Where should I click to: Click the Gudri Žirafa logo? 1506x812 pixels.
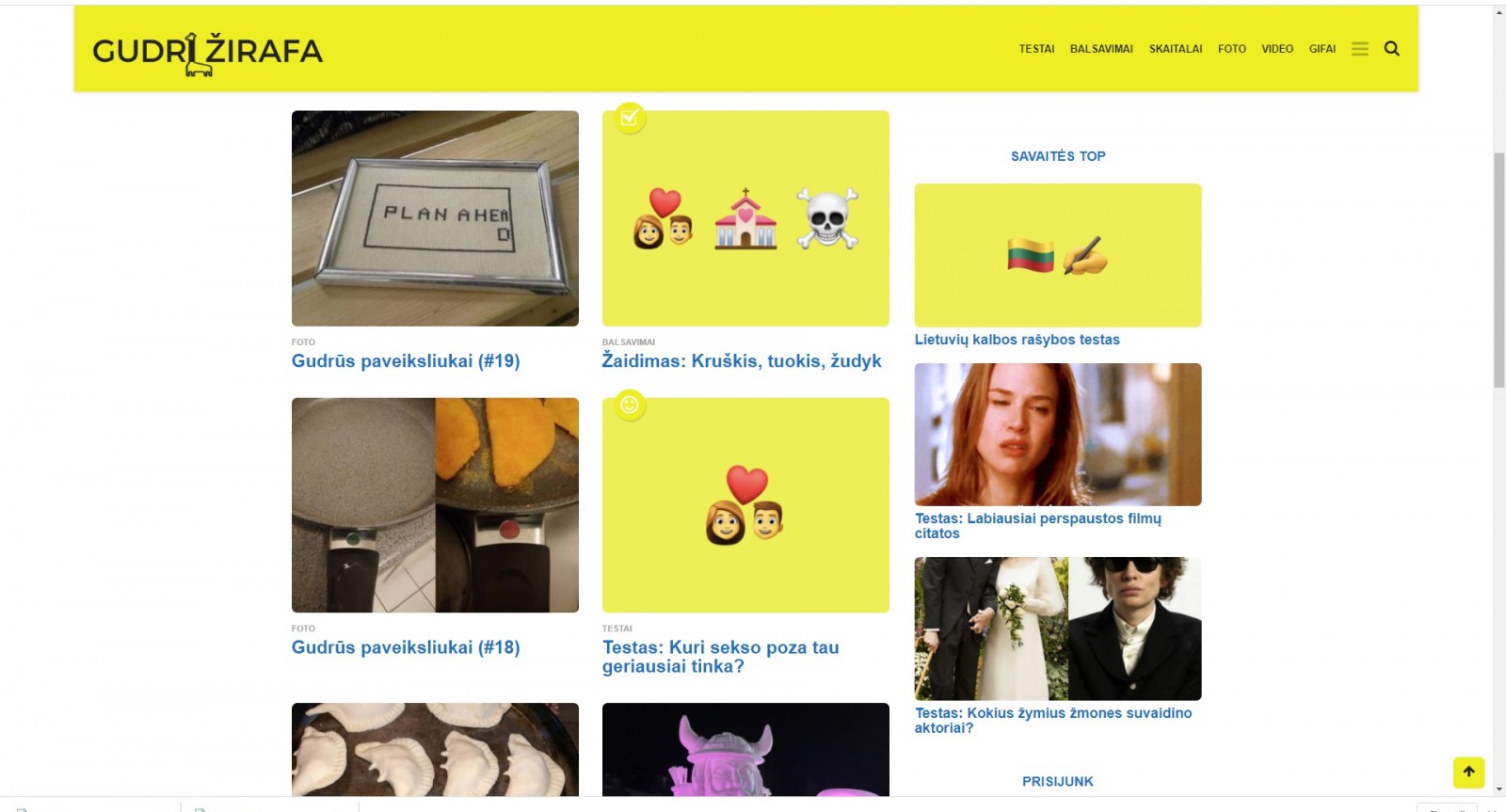[x=207, y=53]
